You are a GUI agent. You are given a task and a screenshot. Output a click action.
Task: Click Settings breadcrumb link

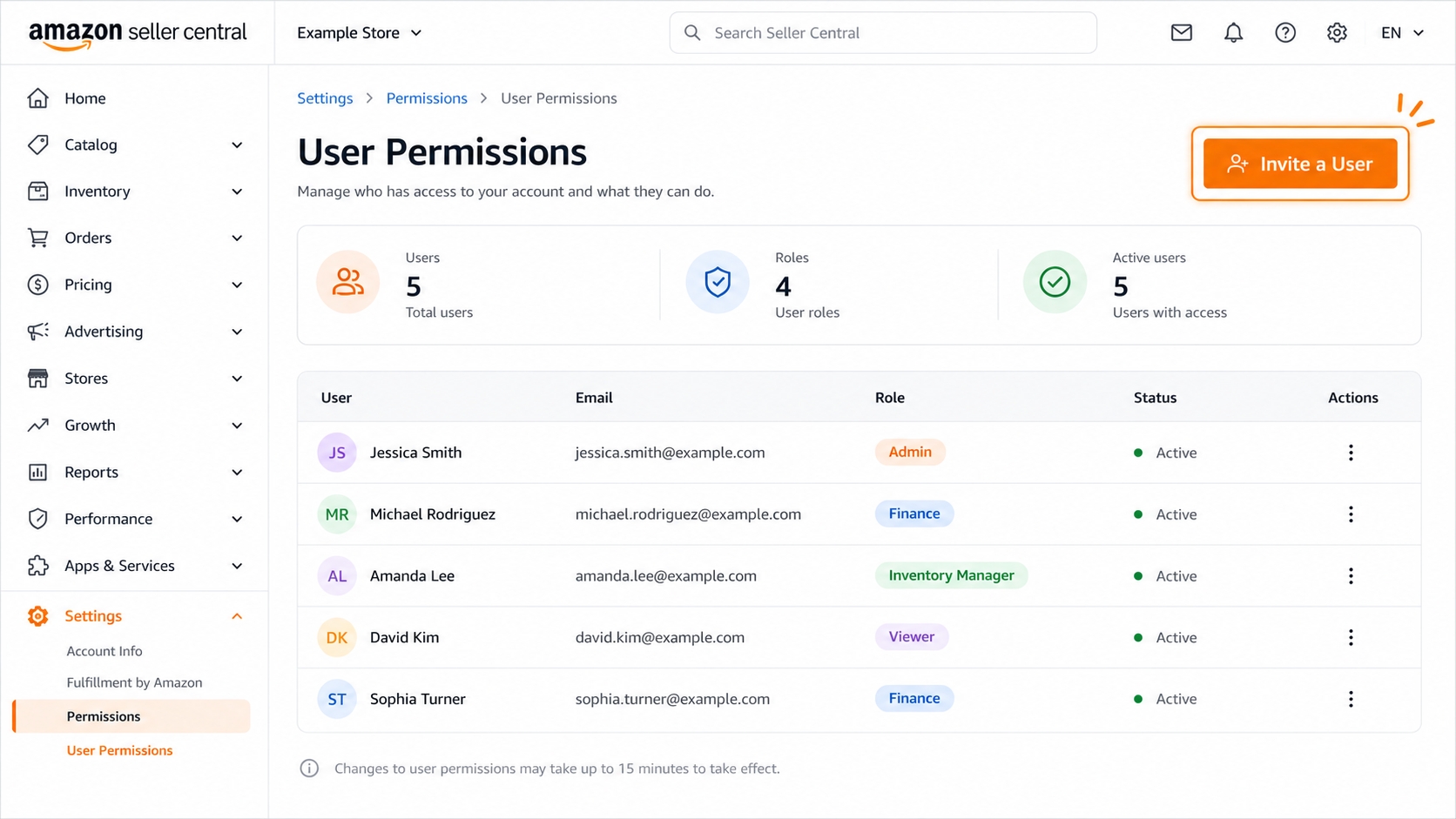pos(325,98)
